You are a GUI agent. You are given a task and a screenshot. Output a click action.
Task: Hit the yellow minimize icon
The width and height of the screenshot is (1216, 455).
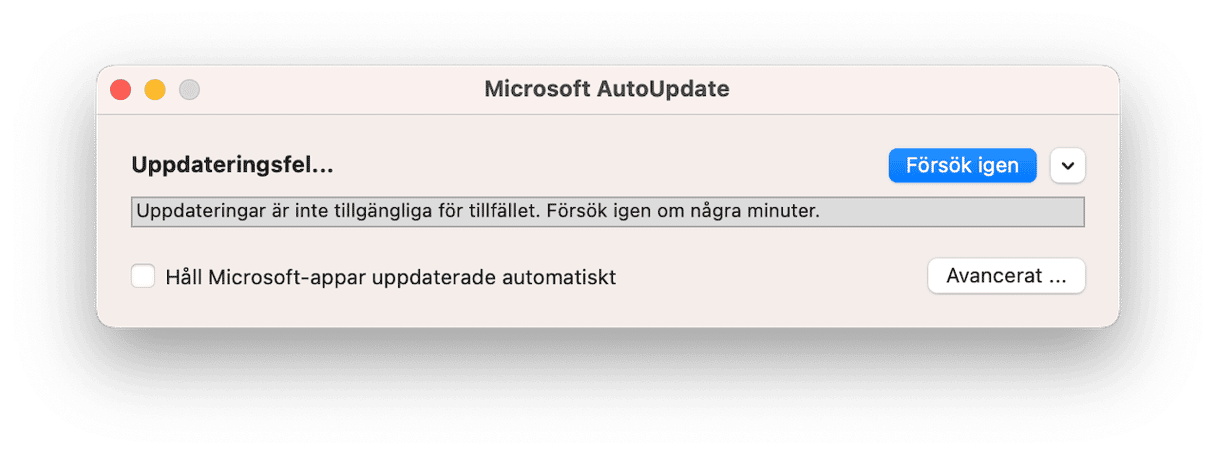click(x=155, y=89)
